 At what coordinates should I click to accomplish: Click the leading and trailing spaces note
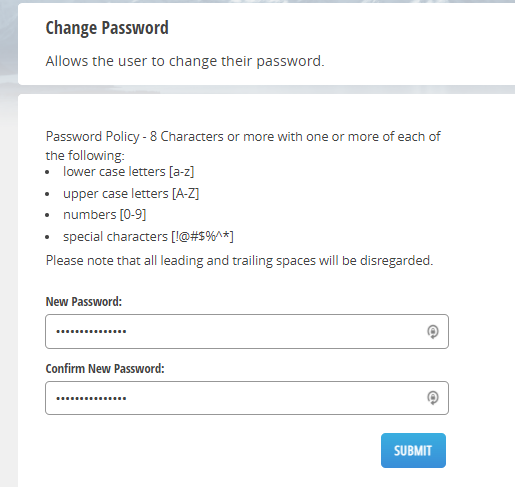[x=239, y=261]
